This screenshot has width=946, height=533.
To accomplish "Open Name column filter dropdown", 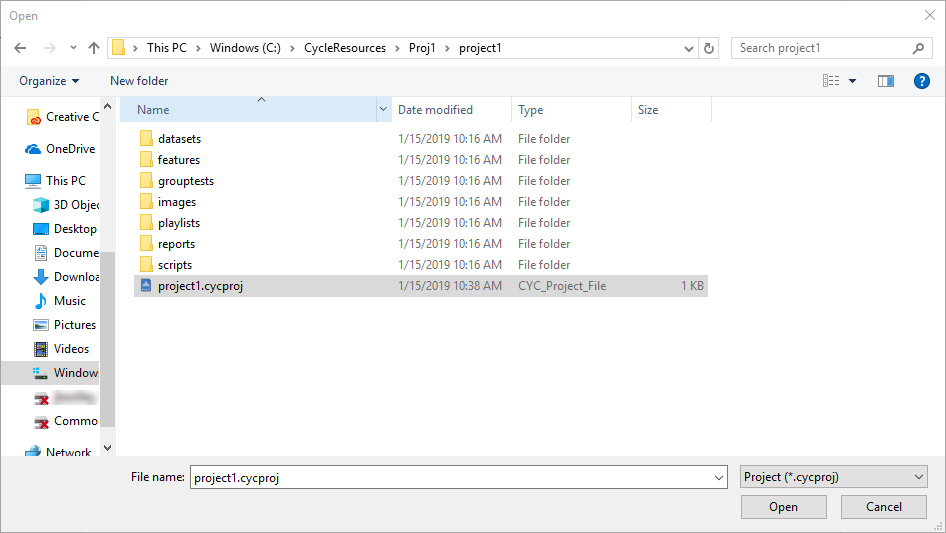I will (x=383, y=109).
